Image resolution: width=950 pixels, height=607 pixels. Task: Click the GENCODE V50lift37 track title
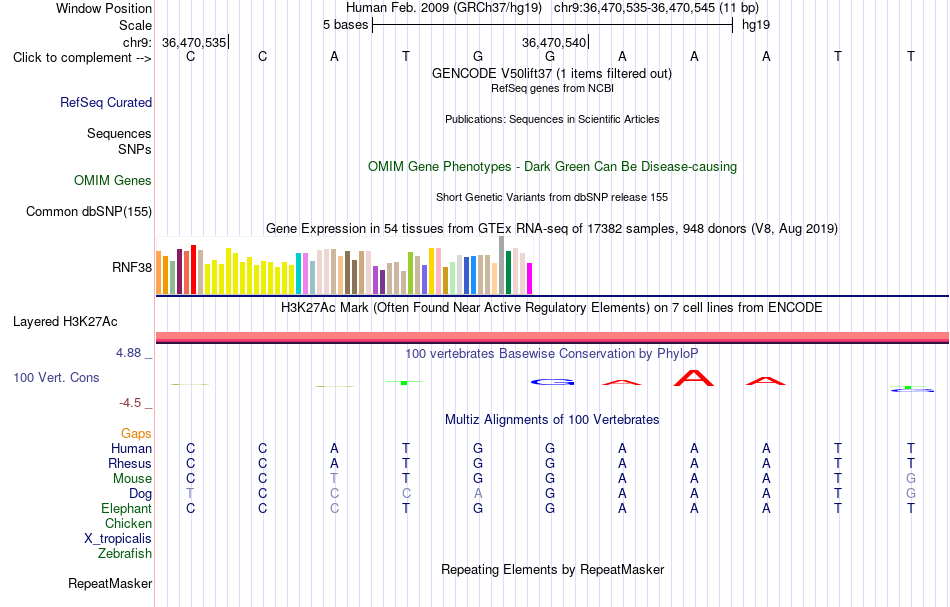(x=552, y=73)
